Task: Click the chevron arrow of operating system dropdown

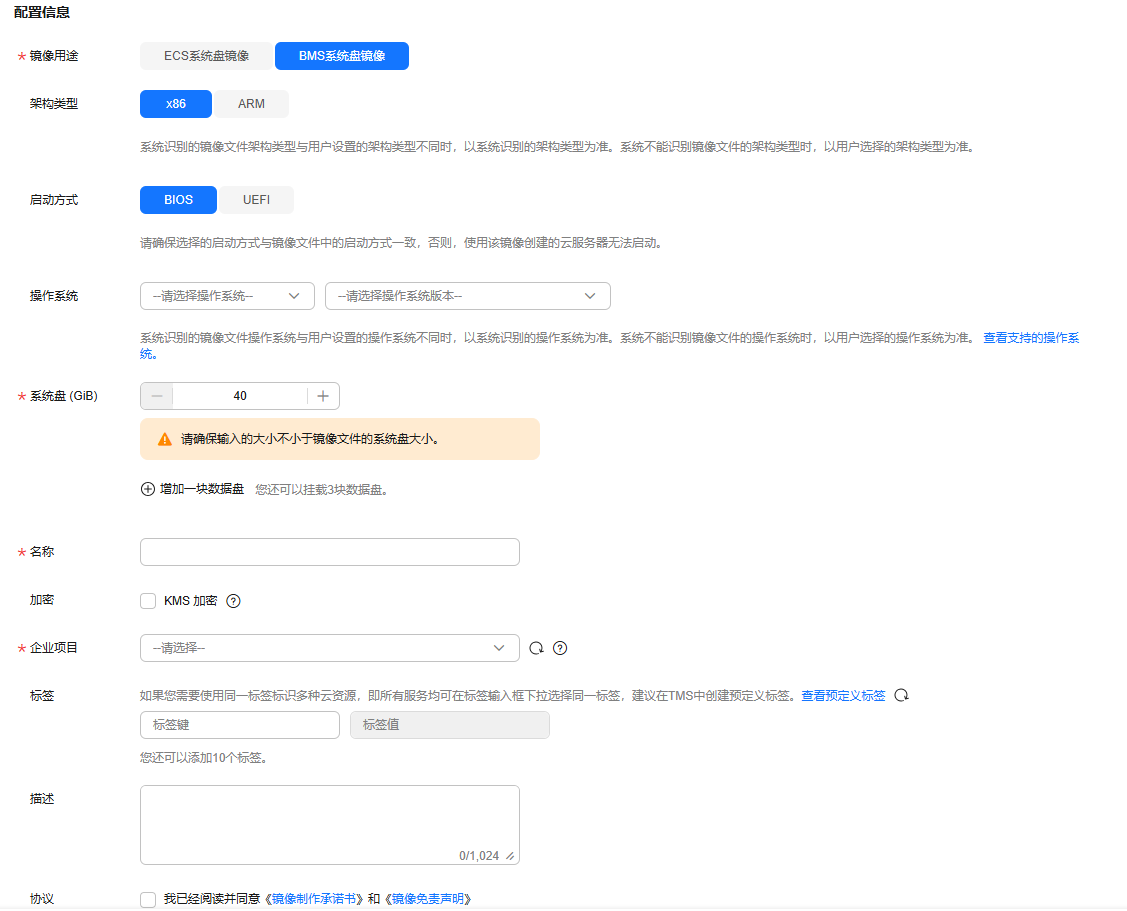Action: 294,296
